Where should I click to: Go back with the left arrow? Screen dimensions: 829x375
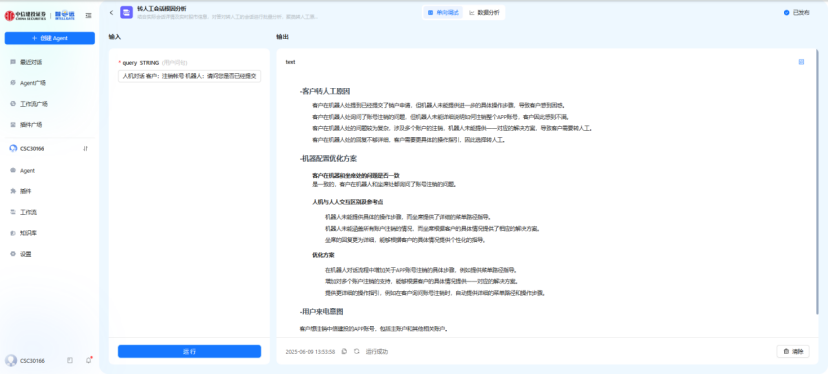click(x=111, y=12)
